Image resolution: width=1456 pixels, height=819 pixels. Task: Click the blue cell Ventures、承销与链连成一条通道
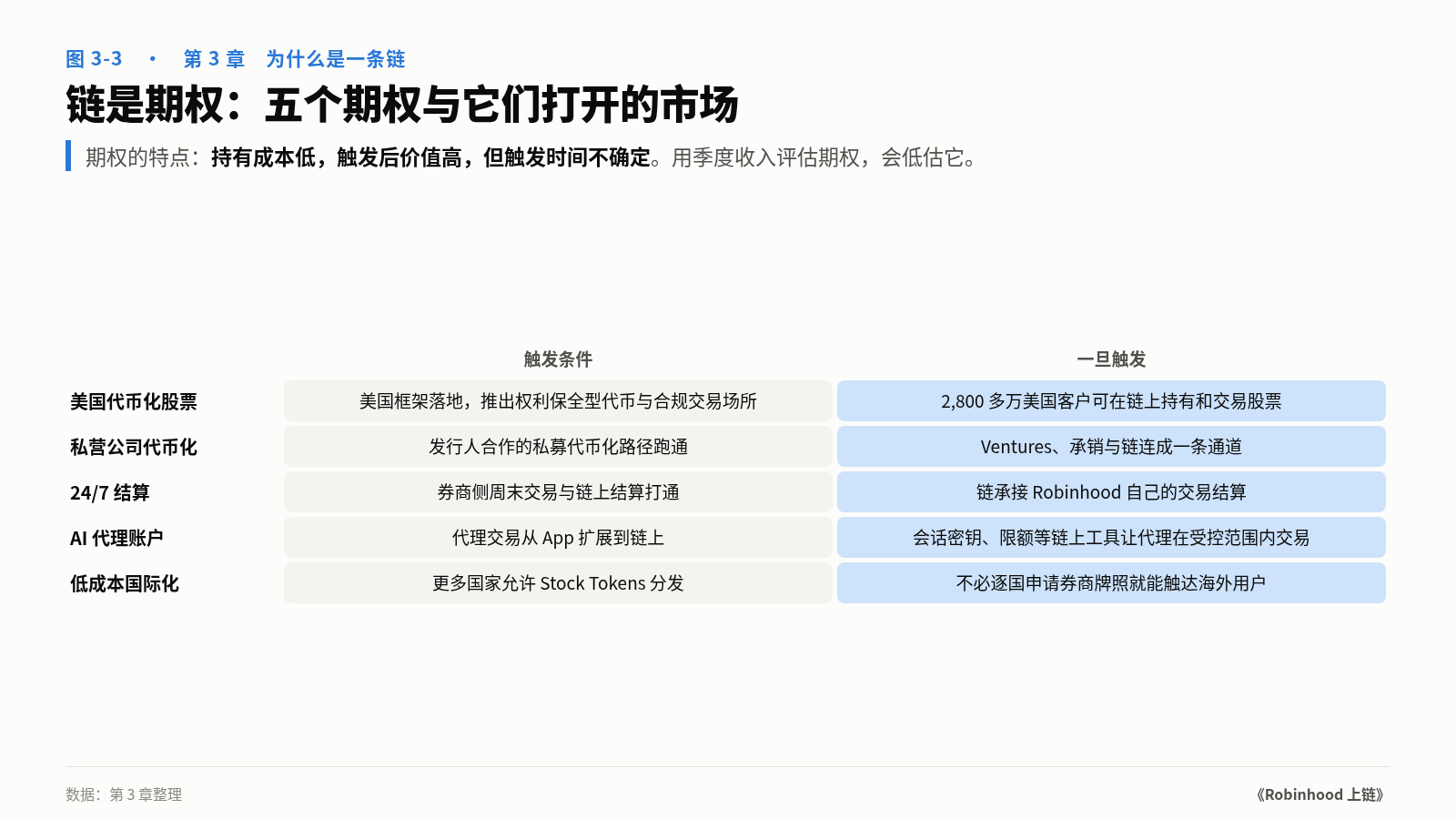(x=1111, y=447)
